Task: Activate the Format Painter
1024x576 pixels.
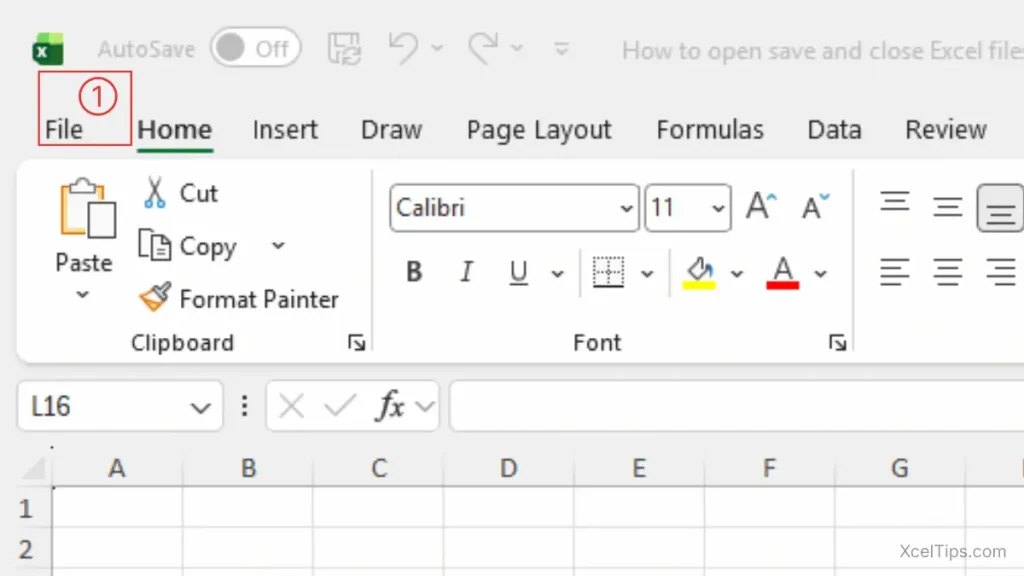Action: pos(240,298)
